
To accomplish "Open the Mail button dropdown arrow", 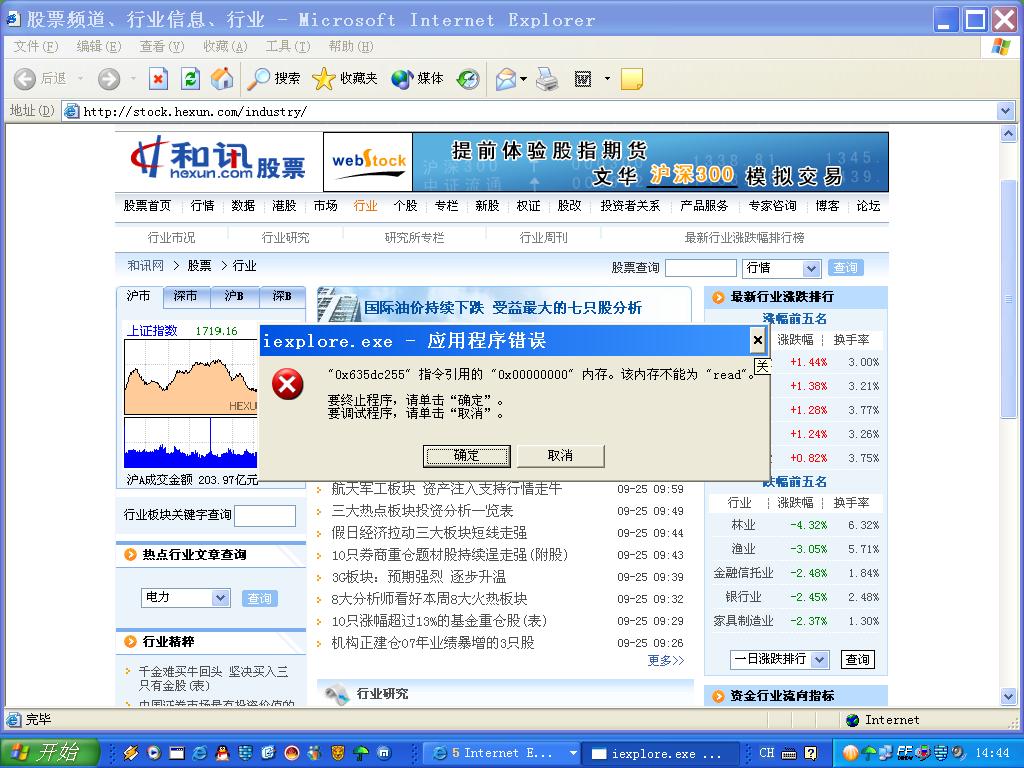I will 524,79.
